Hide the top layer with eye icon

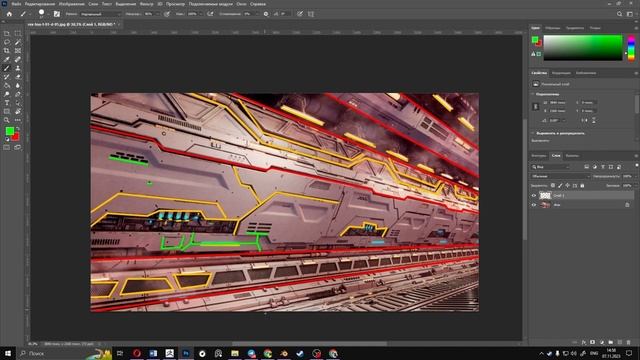click(533, 196)
